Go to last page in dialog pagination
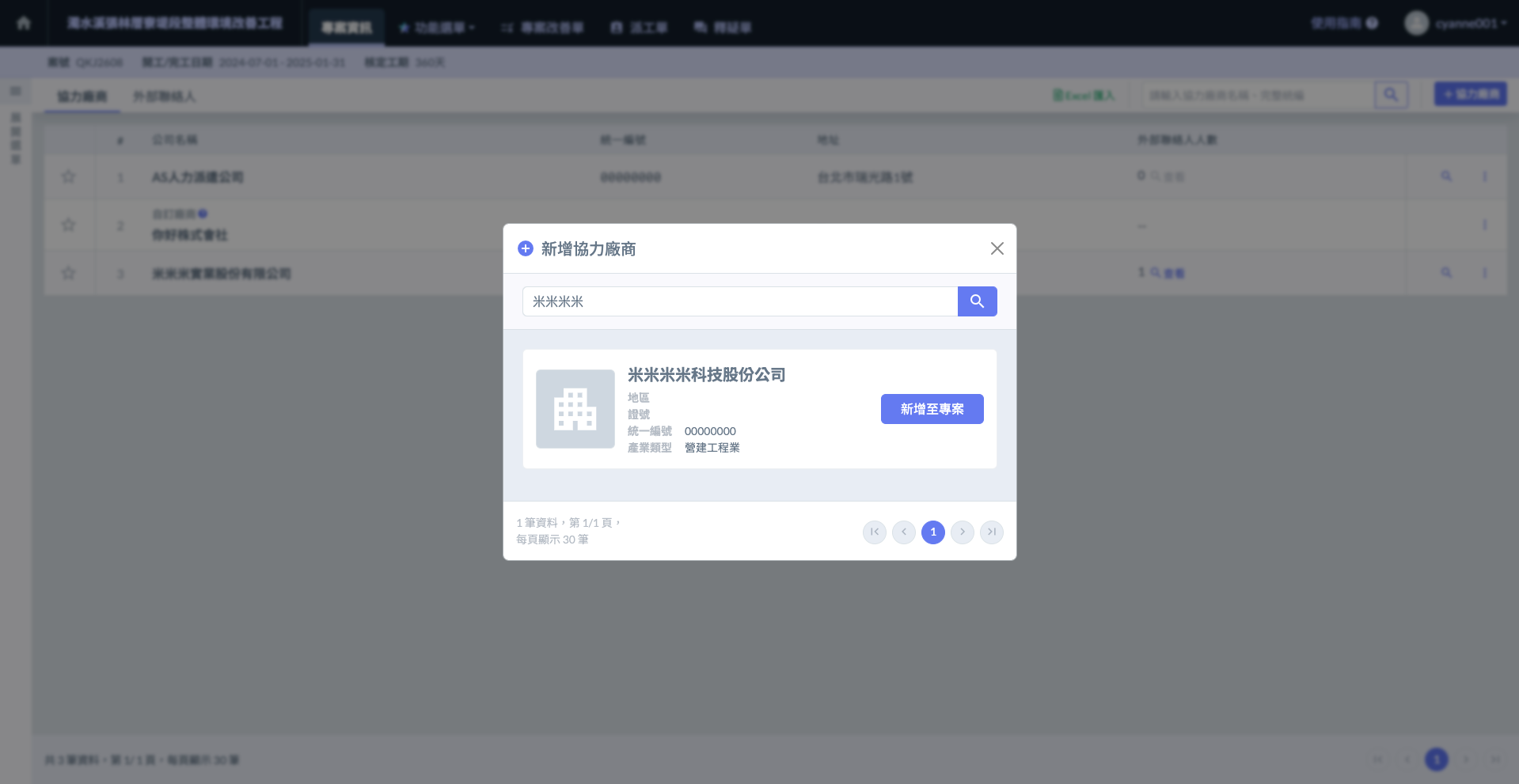This screenshot has width=1519, height=784. coord(991,532)
